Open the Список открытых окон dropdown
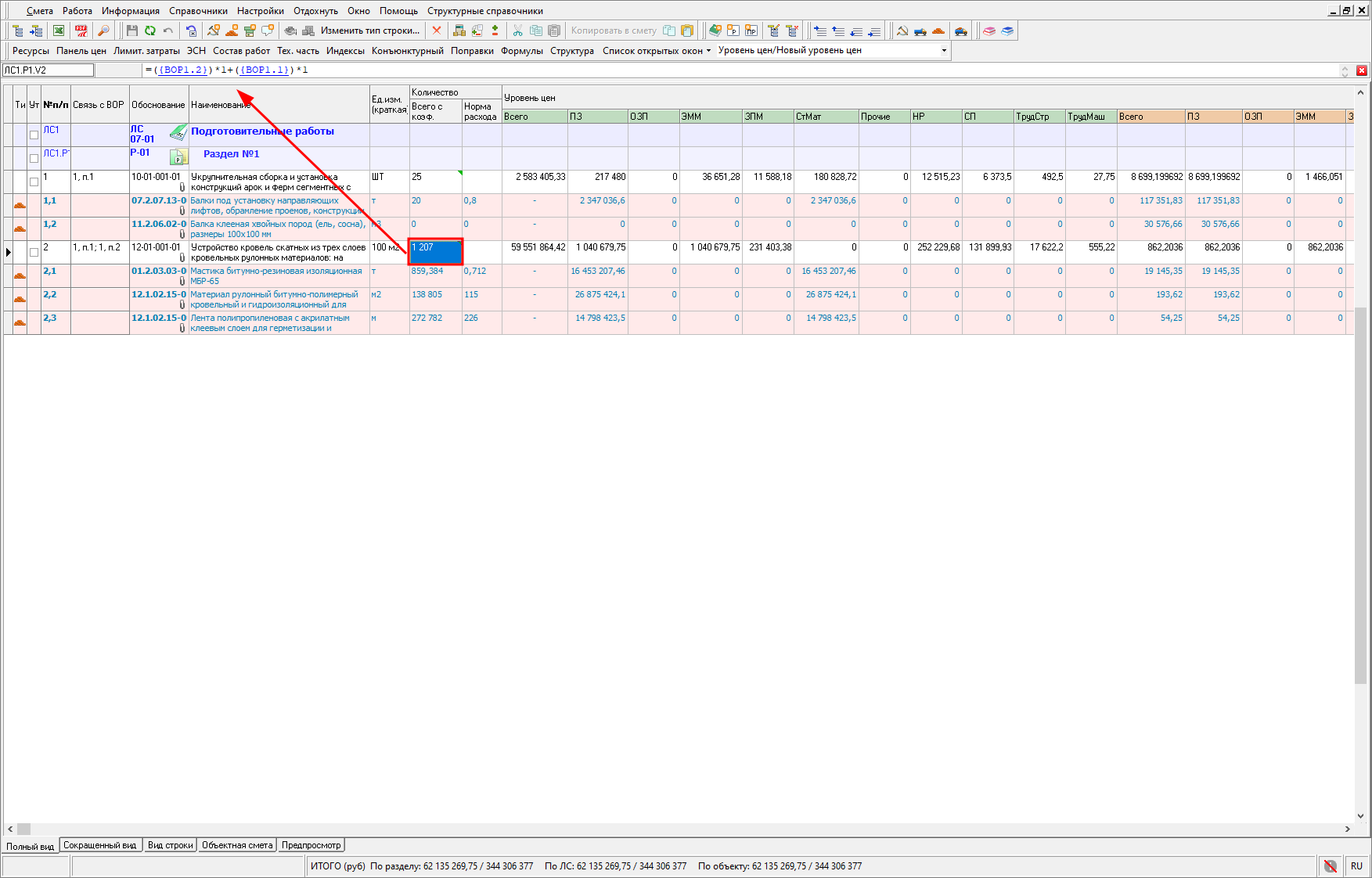This screenshot has height=878, width=1372. point(656,50)
